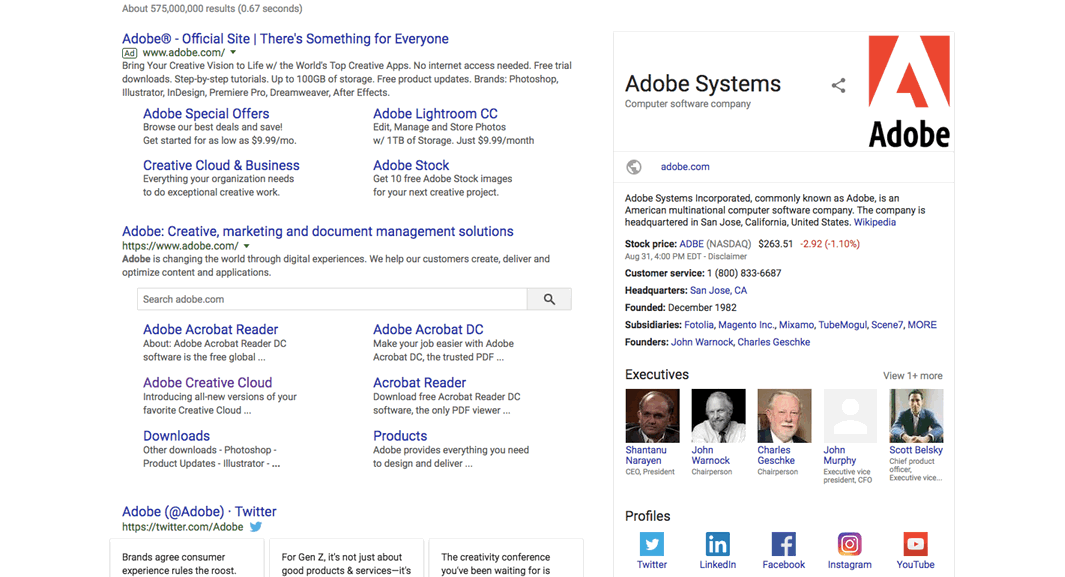Screen dimensions: 1065x577
Task: Open Adobe Special Offers link
Action: 206,113
